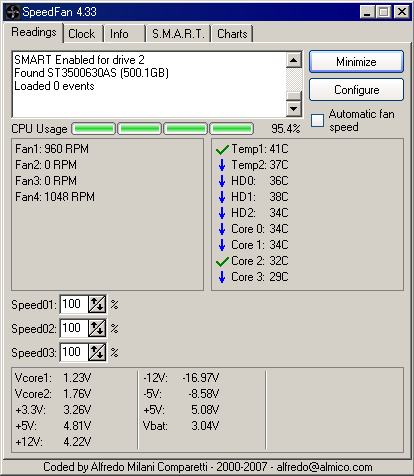The height and width of the screenshot is (476, 414).
Task: Minimize window via title bar button
Action: point(368,12)
